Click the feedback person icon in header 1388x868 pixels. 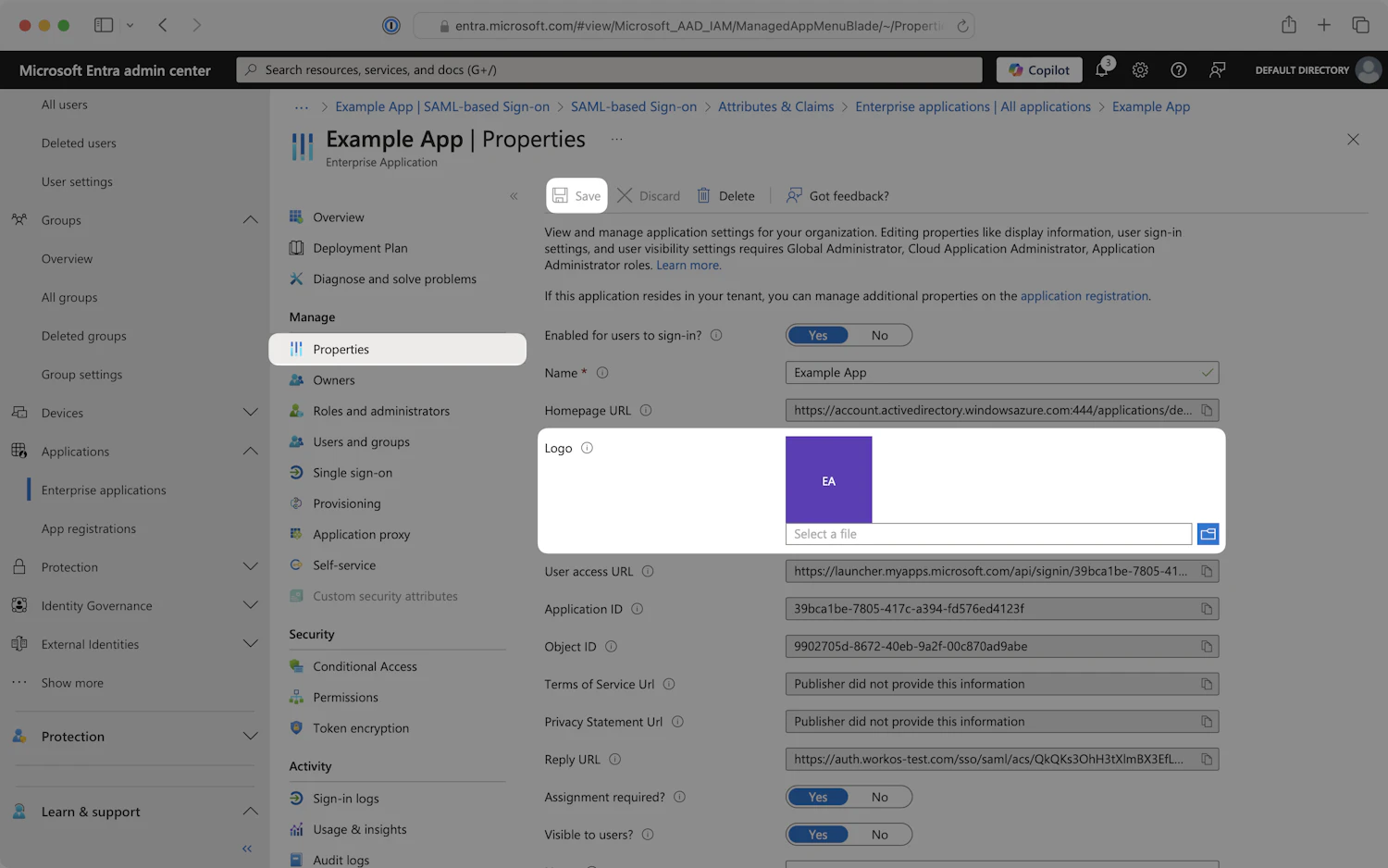[x=1218, y=69]
